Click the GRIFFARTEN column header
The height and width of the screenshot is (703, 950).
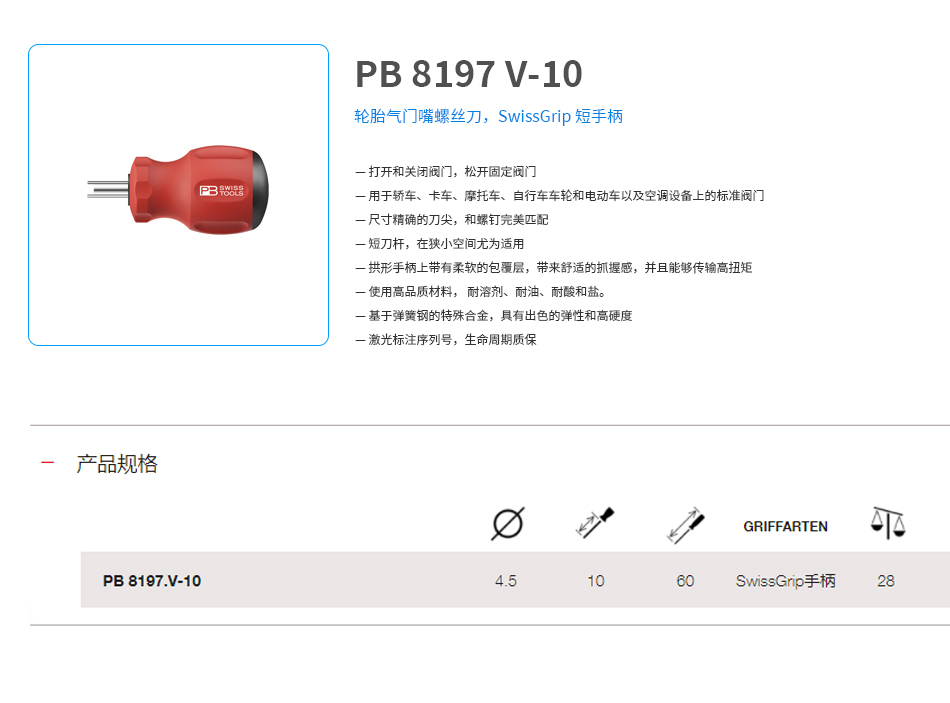pos(785,526)
